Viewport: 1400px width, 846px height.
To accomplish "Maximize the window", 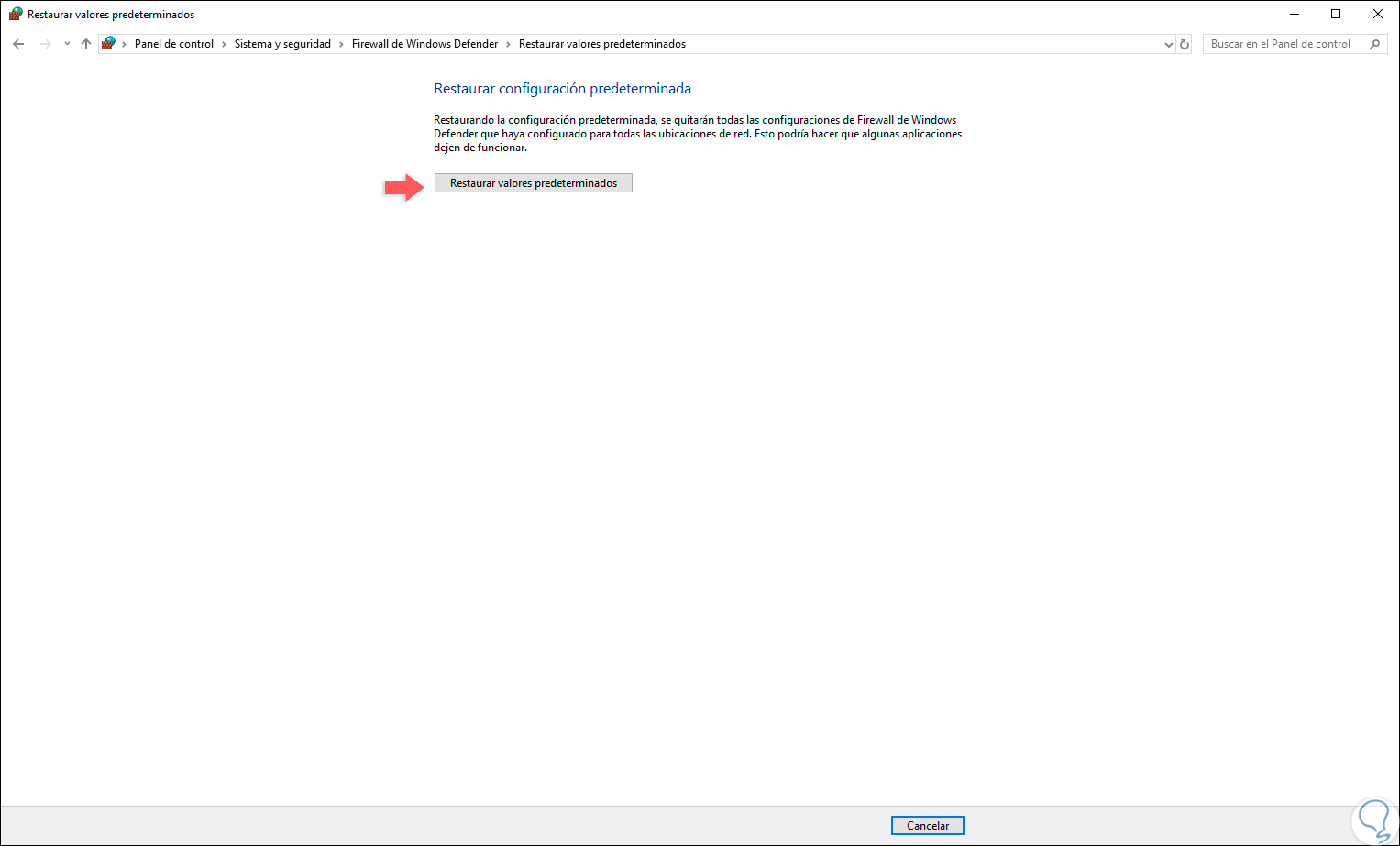I will (1336, 14).
